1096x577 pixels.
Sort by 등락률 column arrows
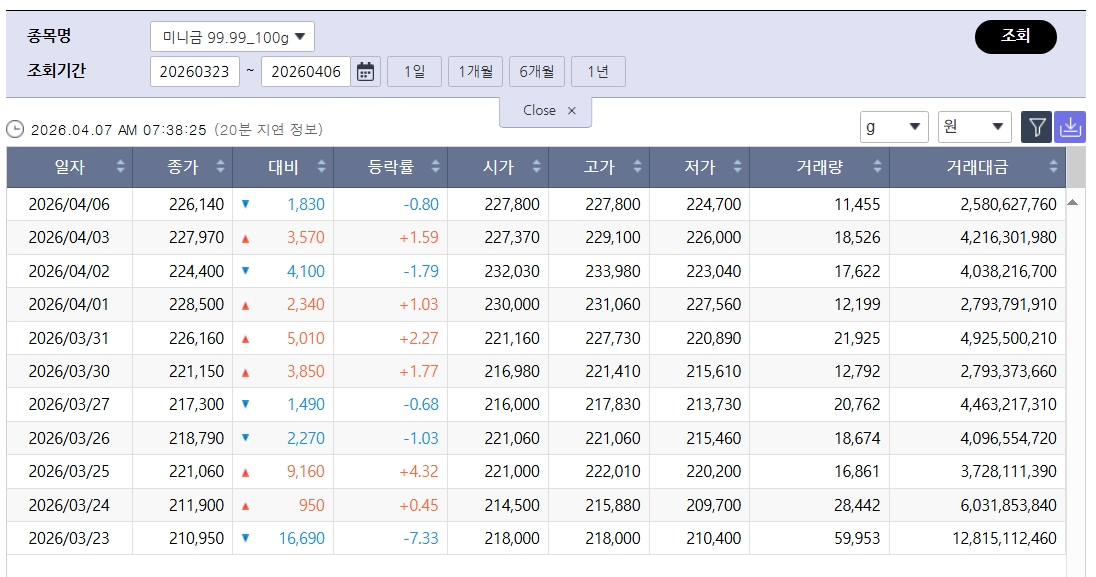click(x=435, y=166)
